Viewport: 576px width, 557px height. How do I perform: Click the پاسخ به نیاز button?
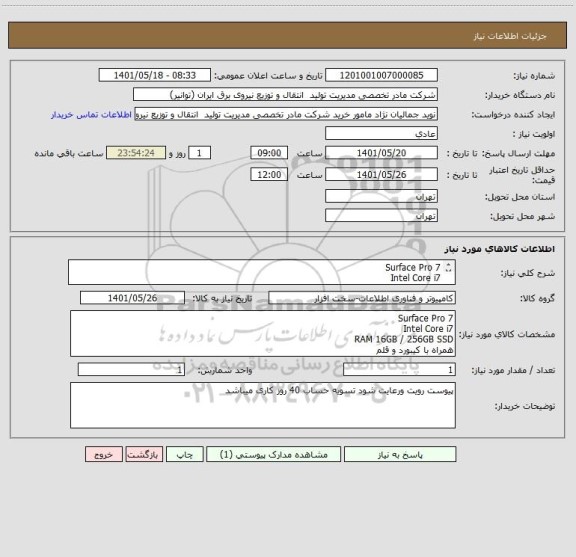coord(400,454)
